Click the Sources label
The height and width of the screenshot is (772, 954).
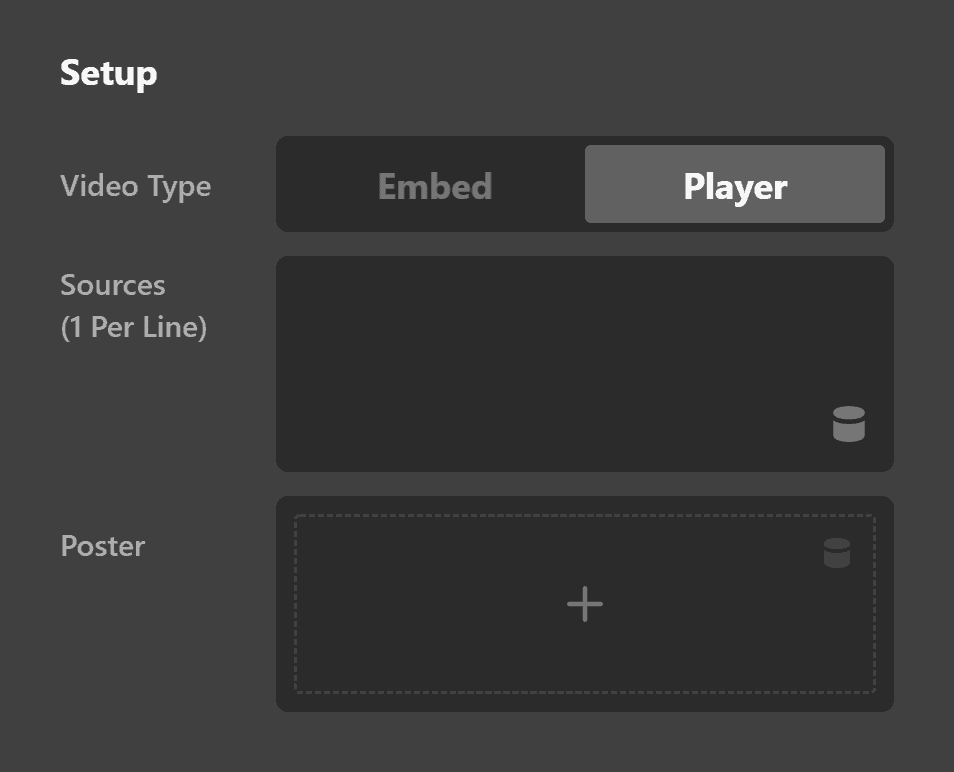pos(113,285)
